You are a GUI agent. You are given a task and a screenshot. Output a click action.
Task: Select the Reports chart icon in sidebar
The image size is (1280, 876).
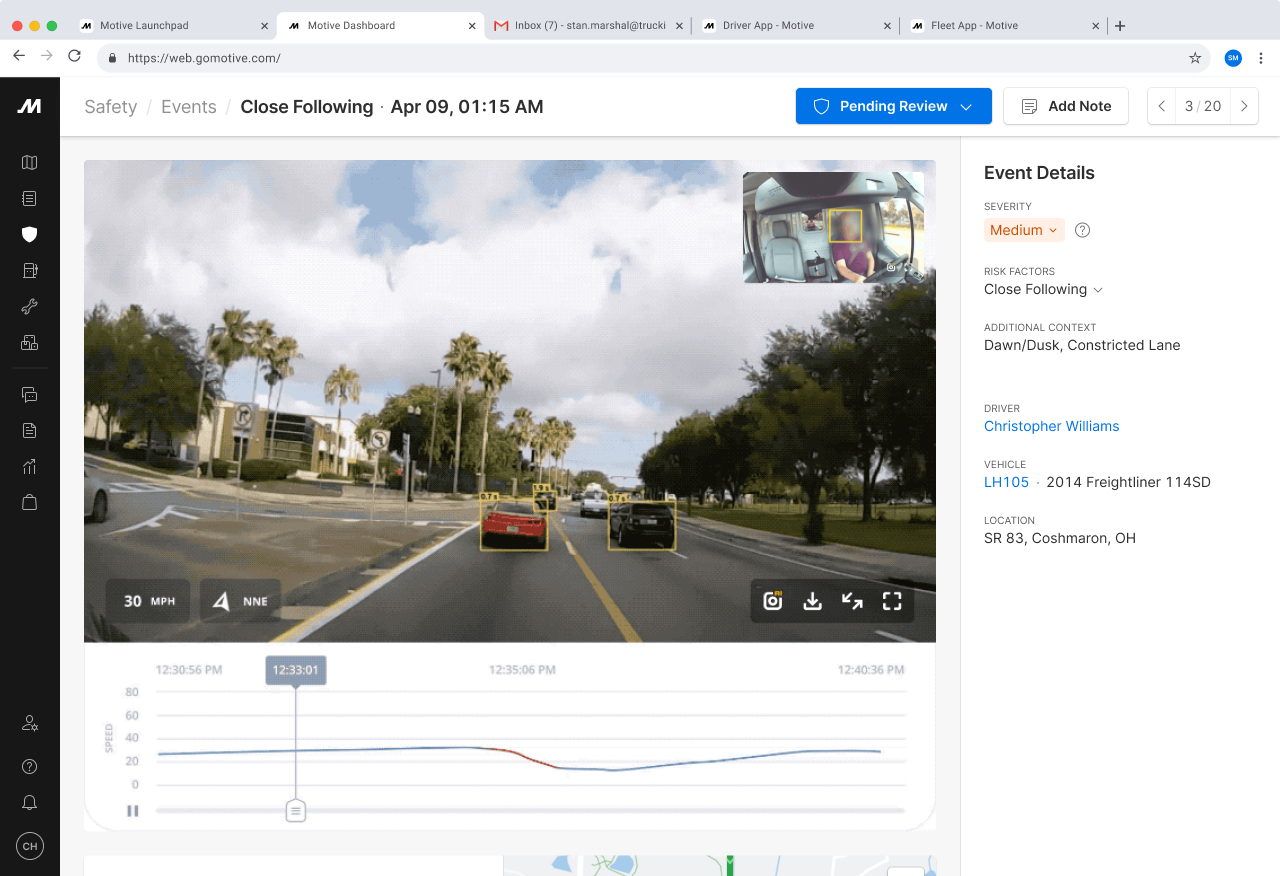(x=29, y=466)
